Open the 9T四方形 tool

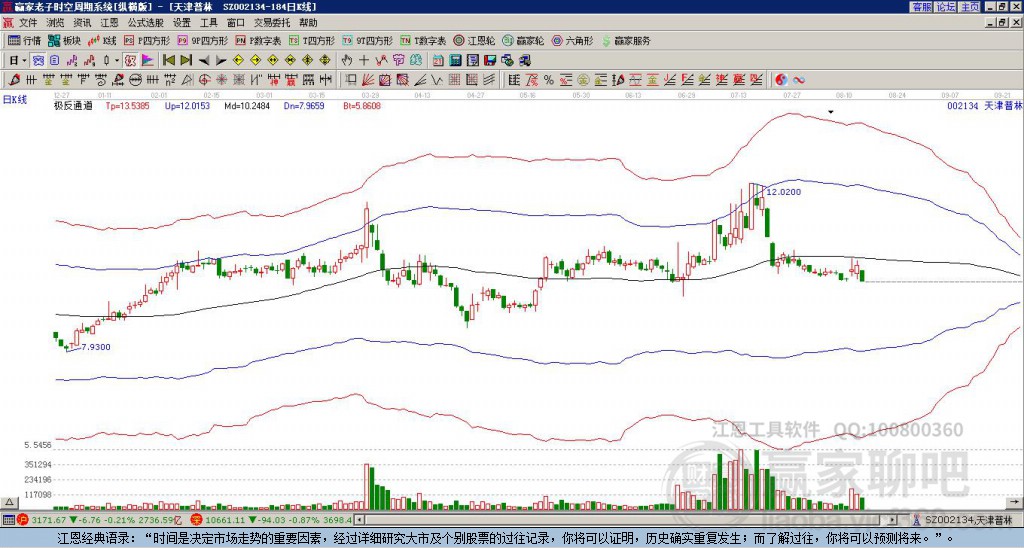click(x=368, y=40)
